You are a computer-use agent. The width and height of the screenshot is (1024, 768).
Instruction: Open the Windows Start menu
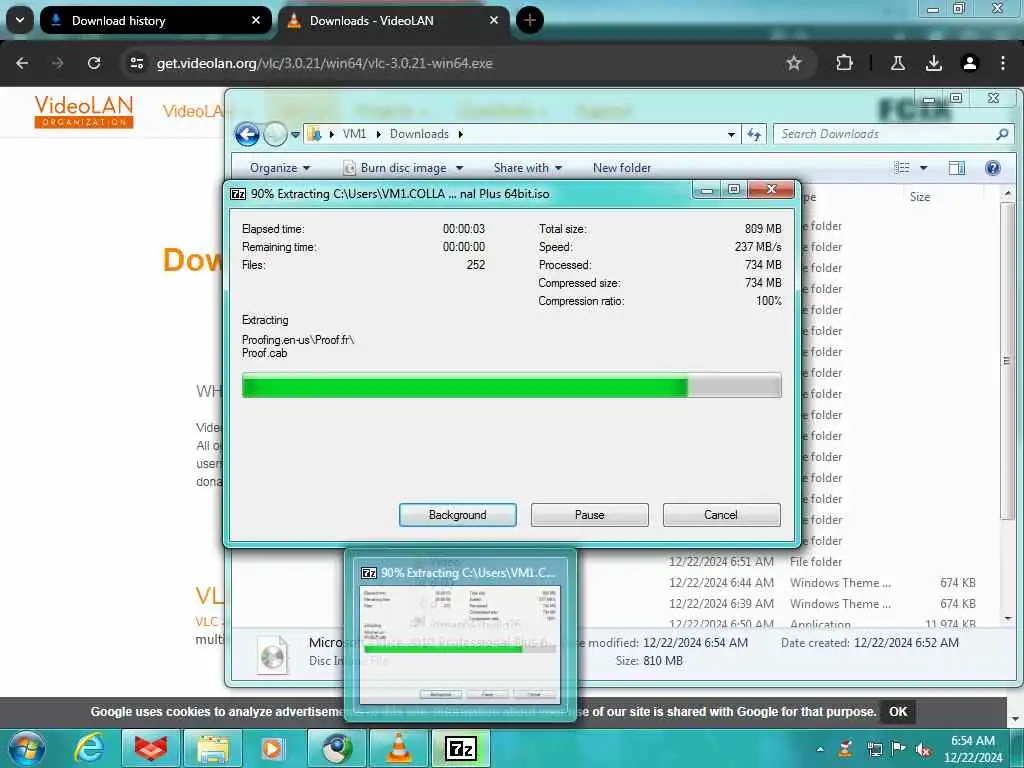click(x=27, y=748)
